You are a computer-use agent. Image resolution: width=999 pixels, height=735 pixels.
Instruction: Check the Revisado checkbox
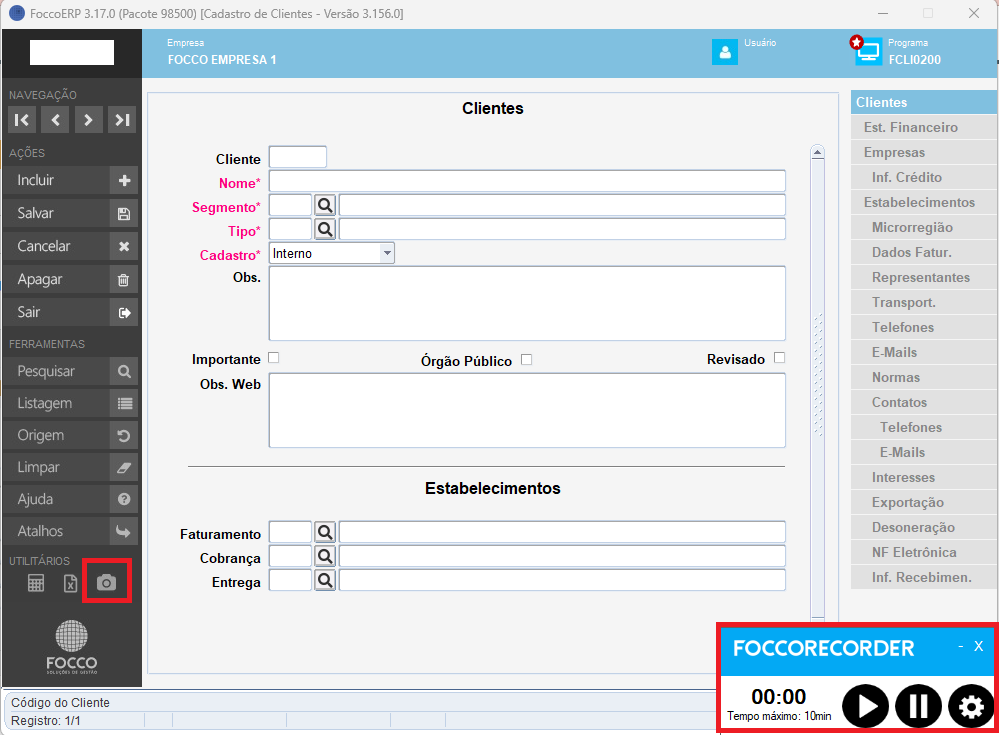click(779, 358)
